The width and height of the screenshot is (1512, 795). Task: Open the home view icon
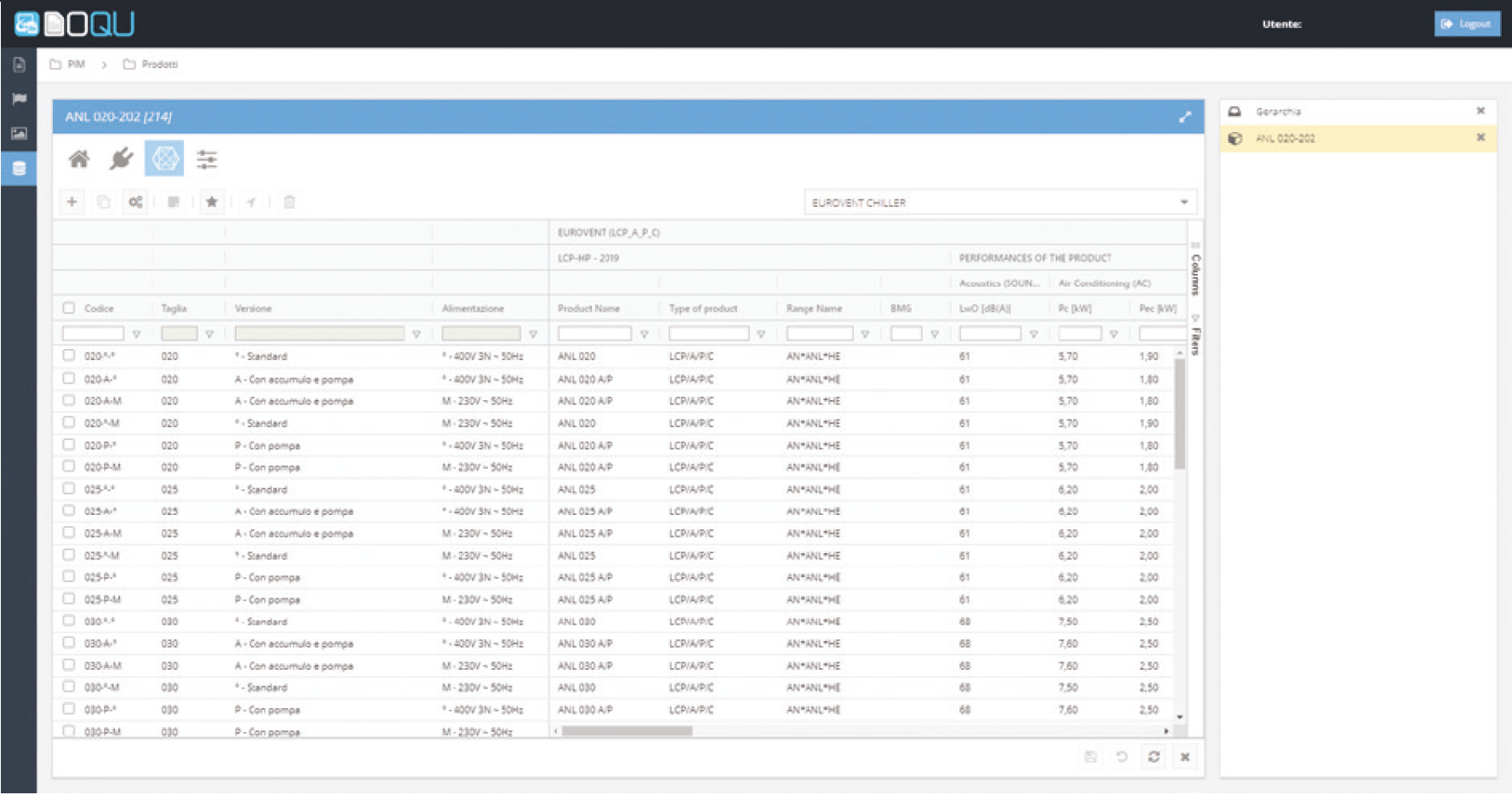point(79,159)
